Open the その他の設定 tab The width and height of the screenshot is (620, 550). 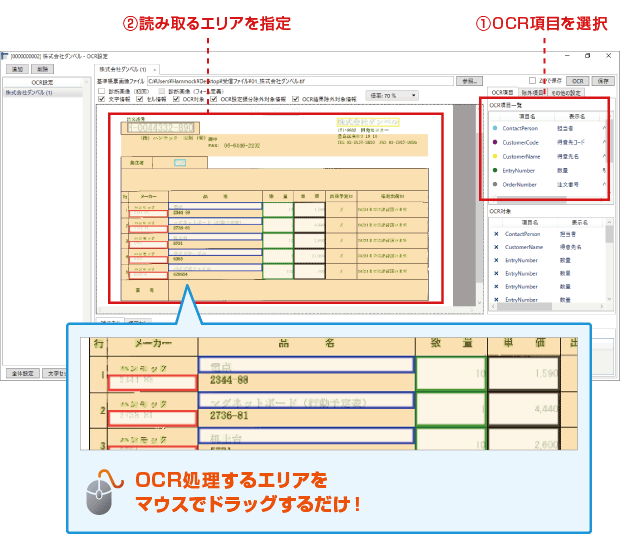coord(566,93)
